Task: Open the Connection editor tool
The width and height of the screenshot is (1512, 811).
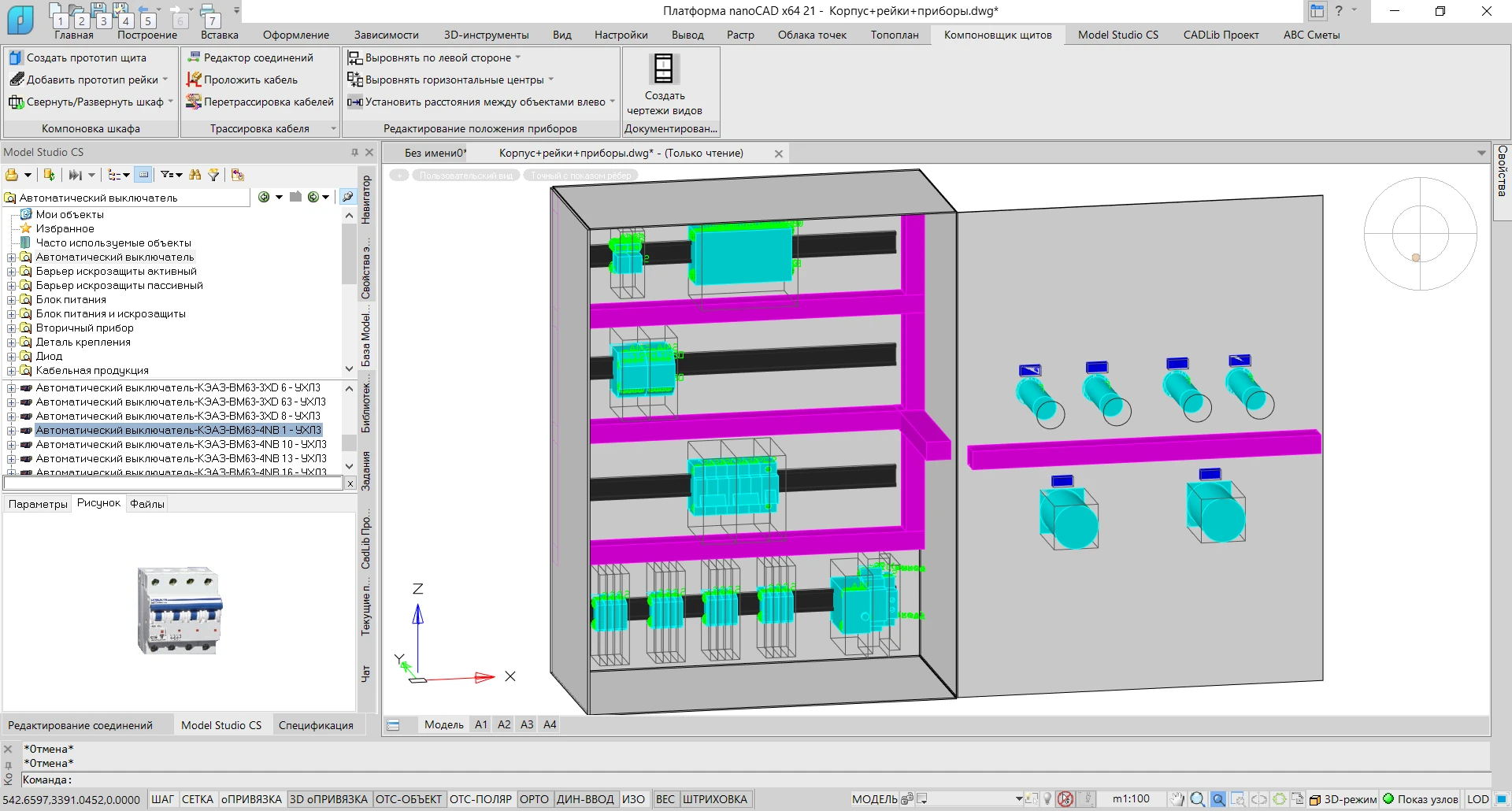Action: point(194,57)
